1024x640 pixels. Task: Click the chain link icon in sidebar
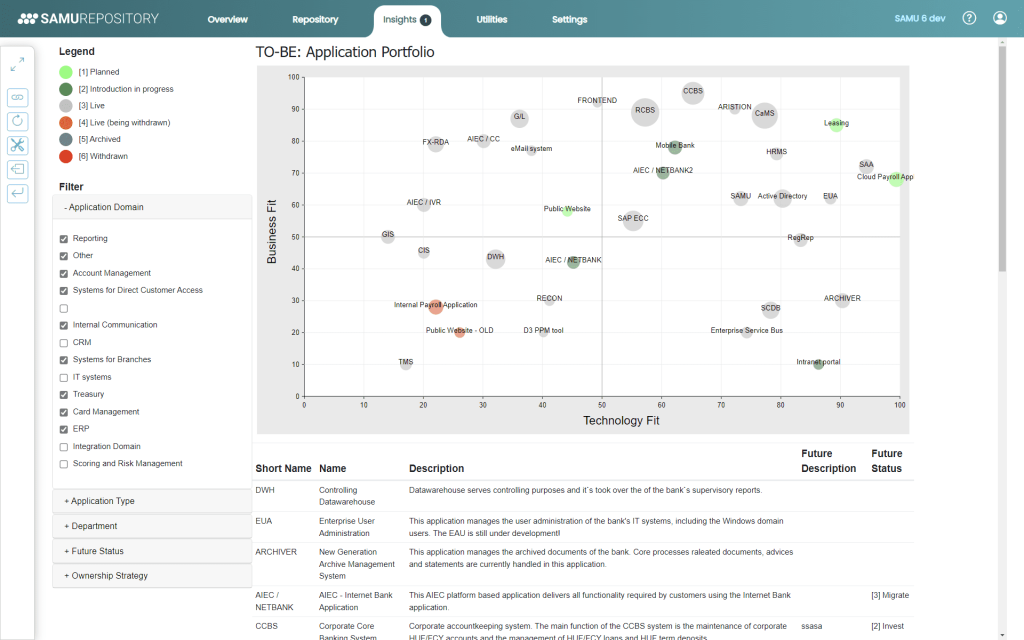pos(17,97)
